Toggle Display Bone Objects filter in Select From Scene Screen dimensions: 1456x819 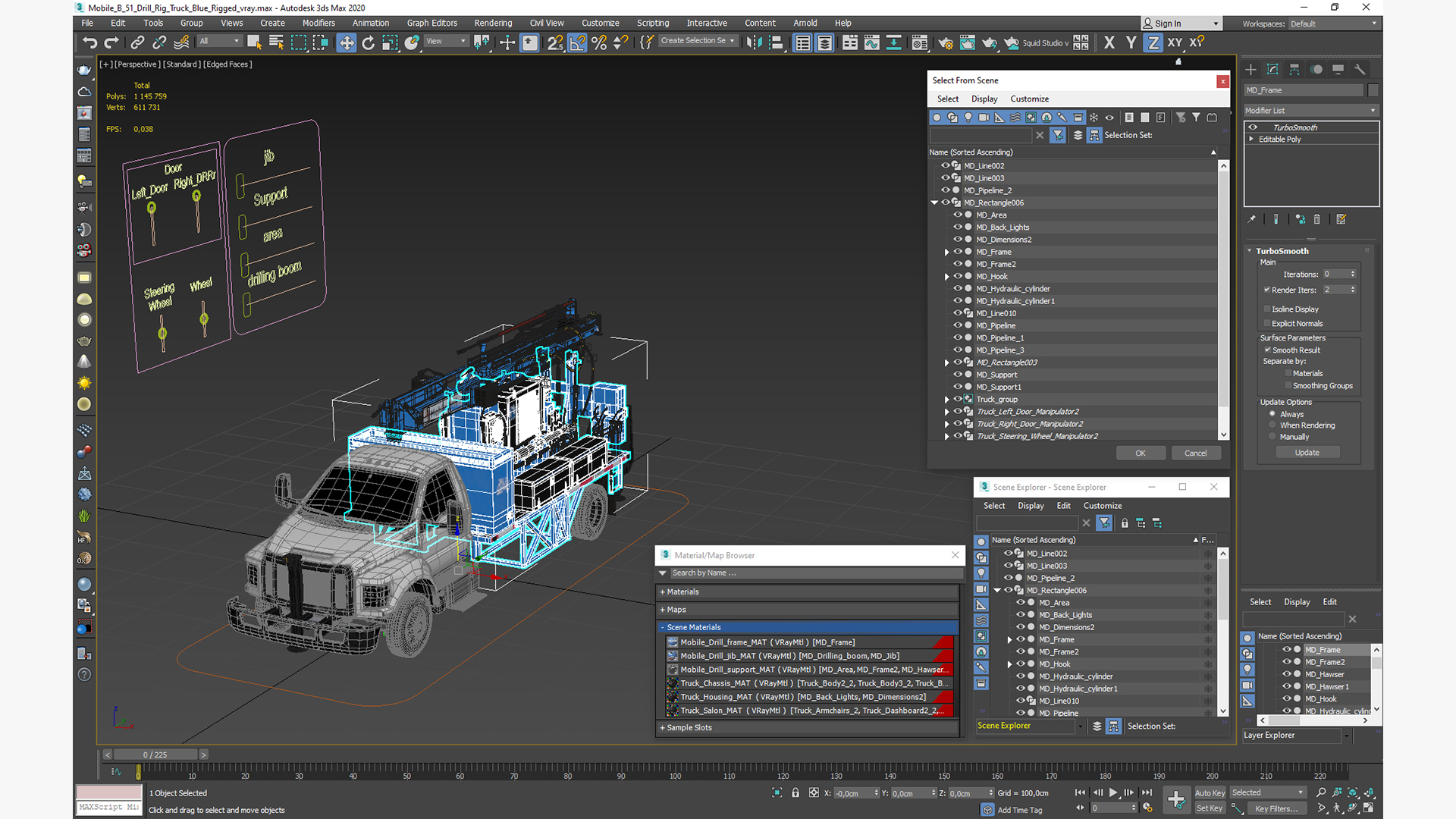[x=1062, y=118]
